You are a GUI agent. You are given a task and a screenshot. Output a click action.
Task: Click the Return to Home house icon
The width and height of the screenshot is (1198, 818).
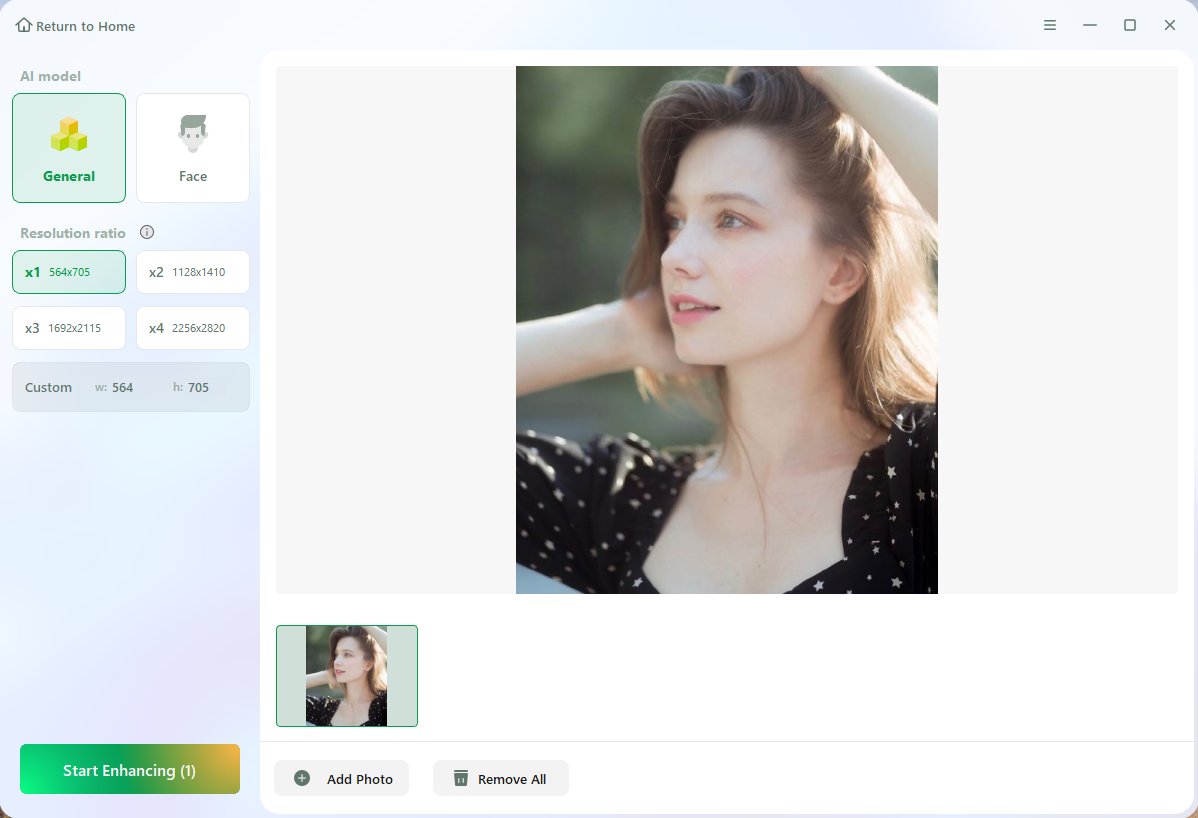tap(24, 25)
